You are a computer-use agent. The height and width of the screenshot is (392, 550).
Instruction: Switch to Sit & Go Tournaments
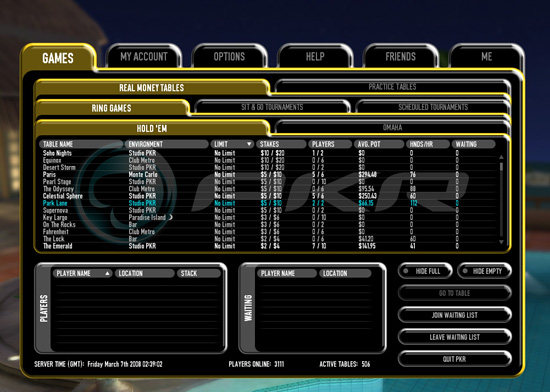point(272,107)
